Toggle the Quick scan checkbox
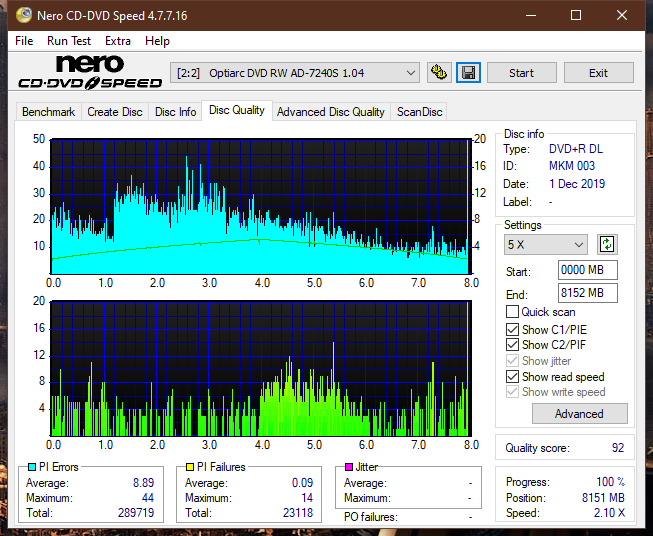 [x=512, y=312]
